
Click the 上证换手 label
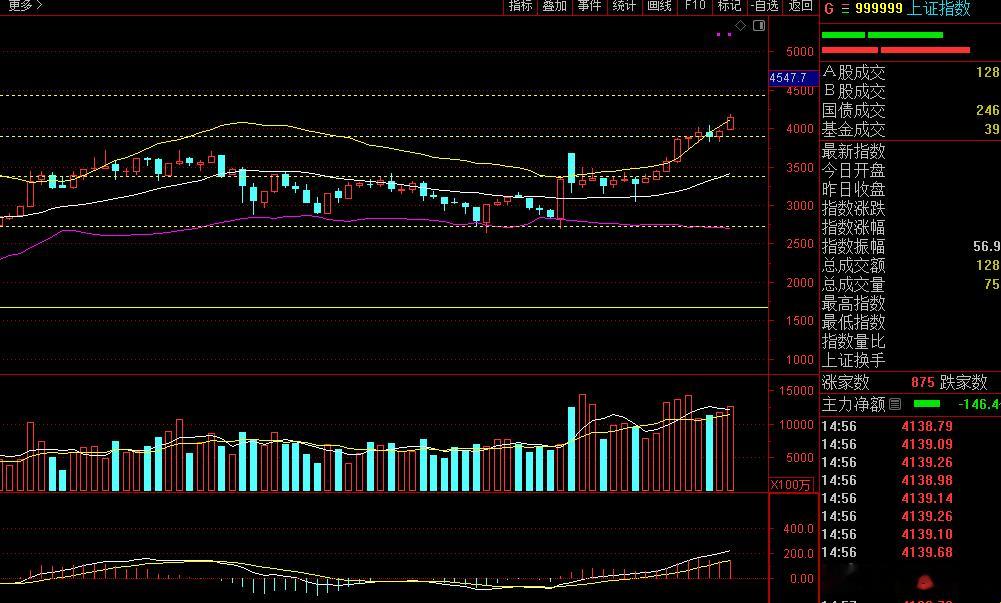pyautogui.click(x=854, y=360)
